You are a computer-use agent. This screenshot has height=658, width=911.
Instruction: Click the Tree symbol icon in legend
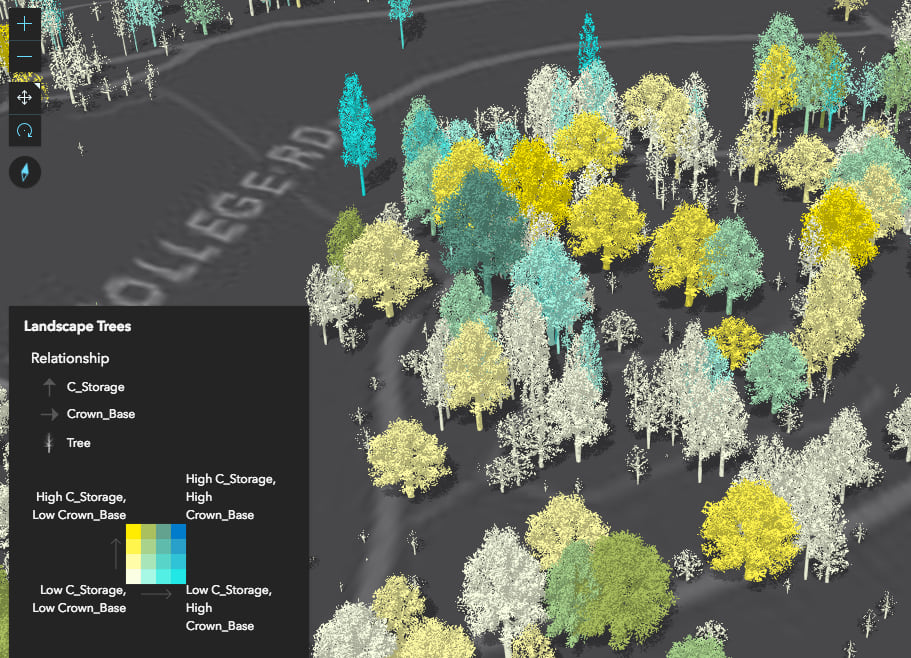pos(49,443)
